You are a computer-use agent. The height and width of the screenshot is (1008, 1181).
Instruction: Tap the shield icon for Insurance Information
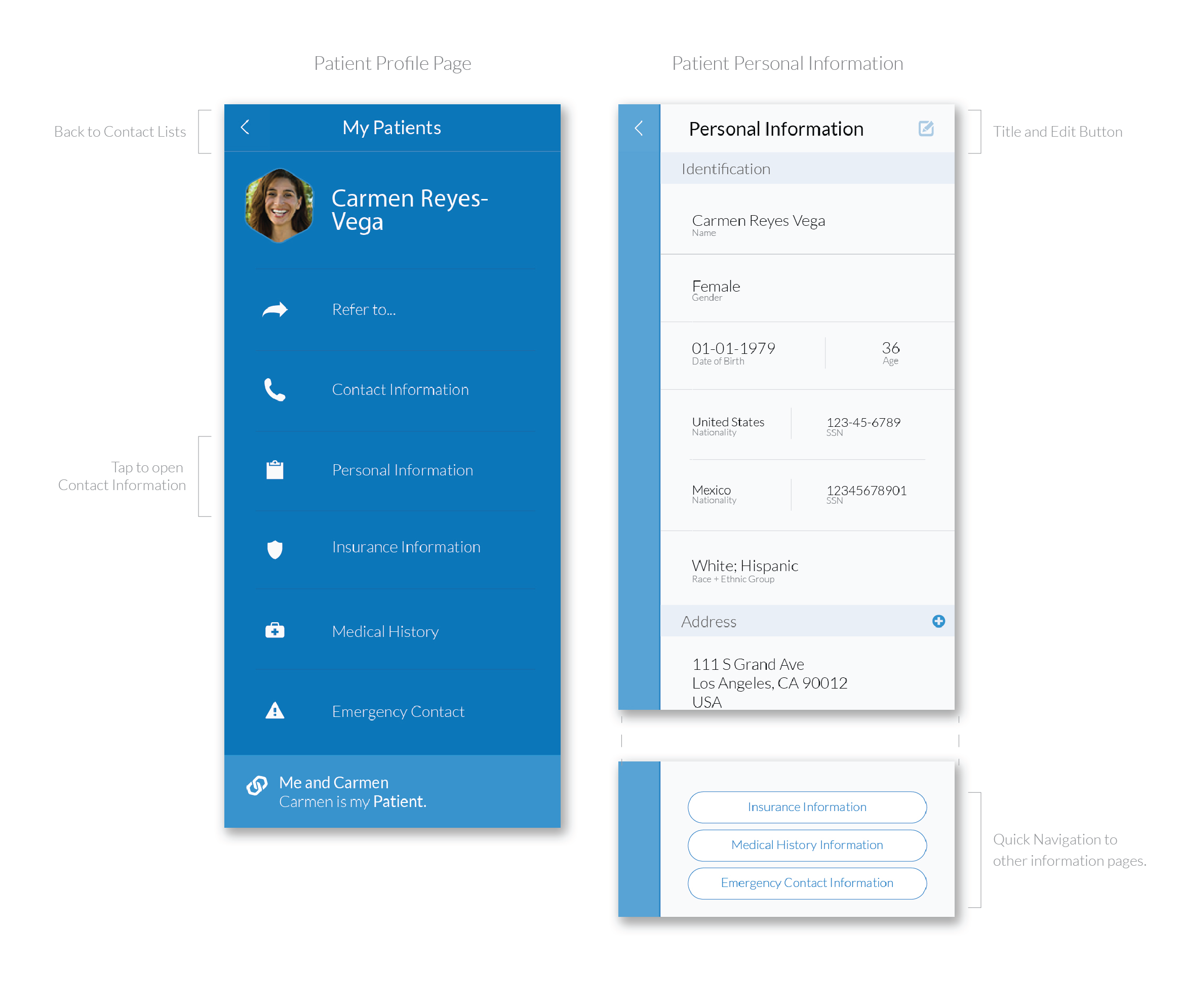pyautogui.click(x=274, y=549)
